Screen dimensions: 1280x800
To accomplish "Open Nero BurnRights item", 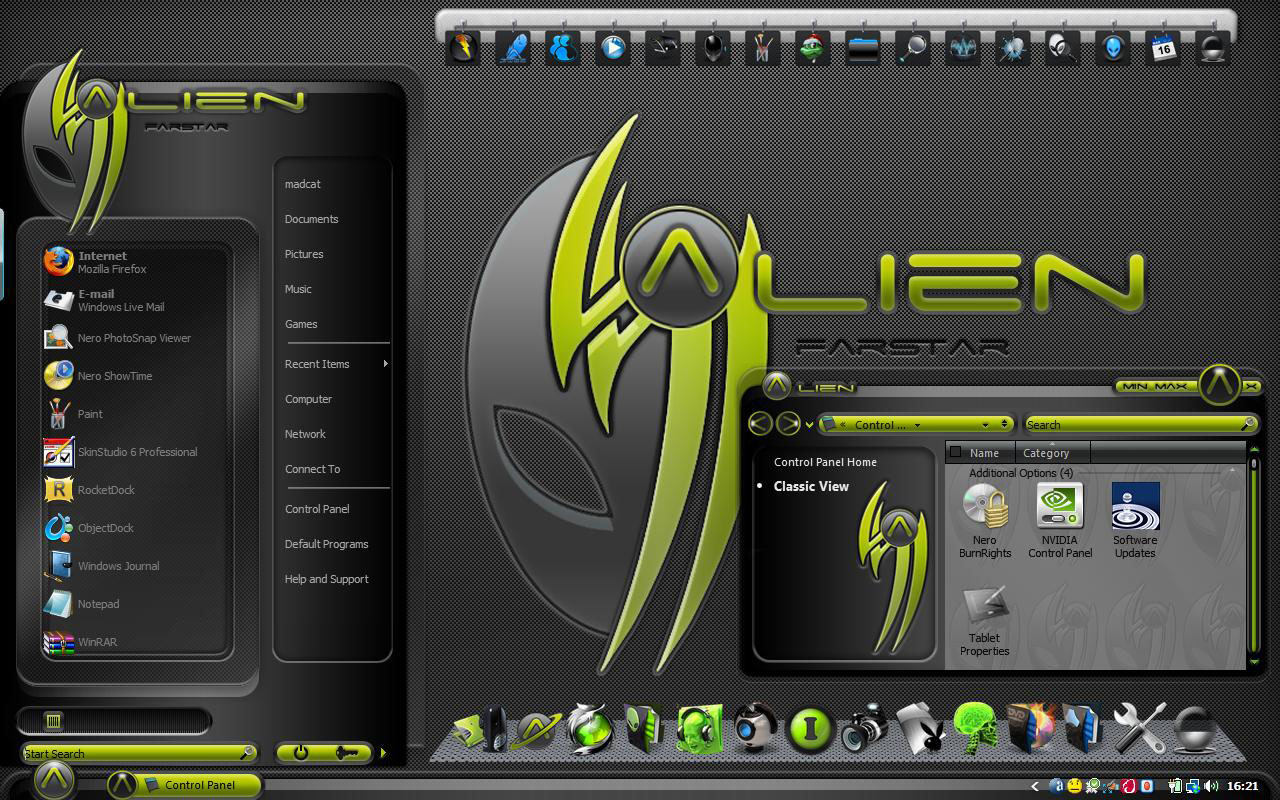I will (985, 520).
